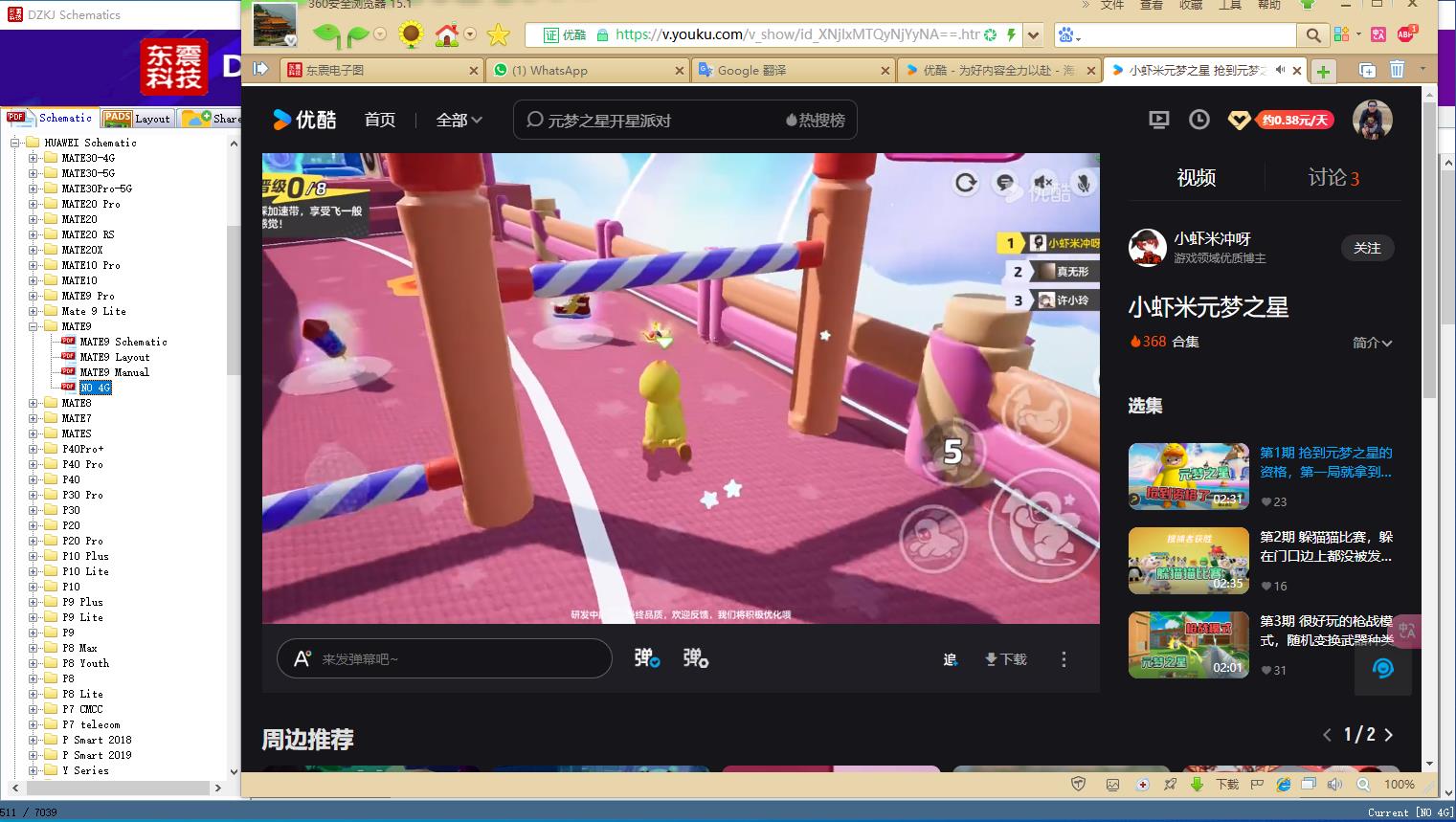
Task: Bookmark this page with the yellow star
Action: coord(499,35)
